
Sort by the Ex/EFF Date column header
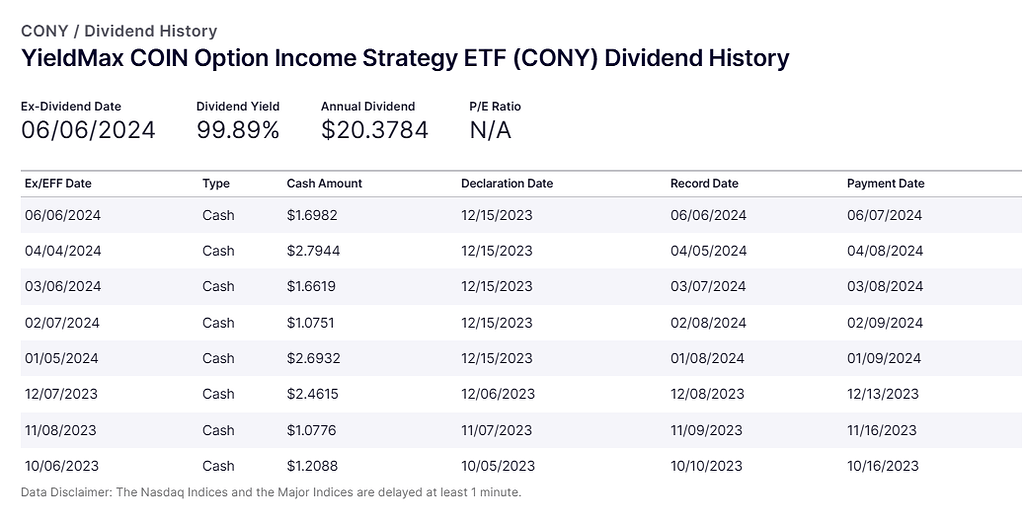point(58,184)
